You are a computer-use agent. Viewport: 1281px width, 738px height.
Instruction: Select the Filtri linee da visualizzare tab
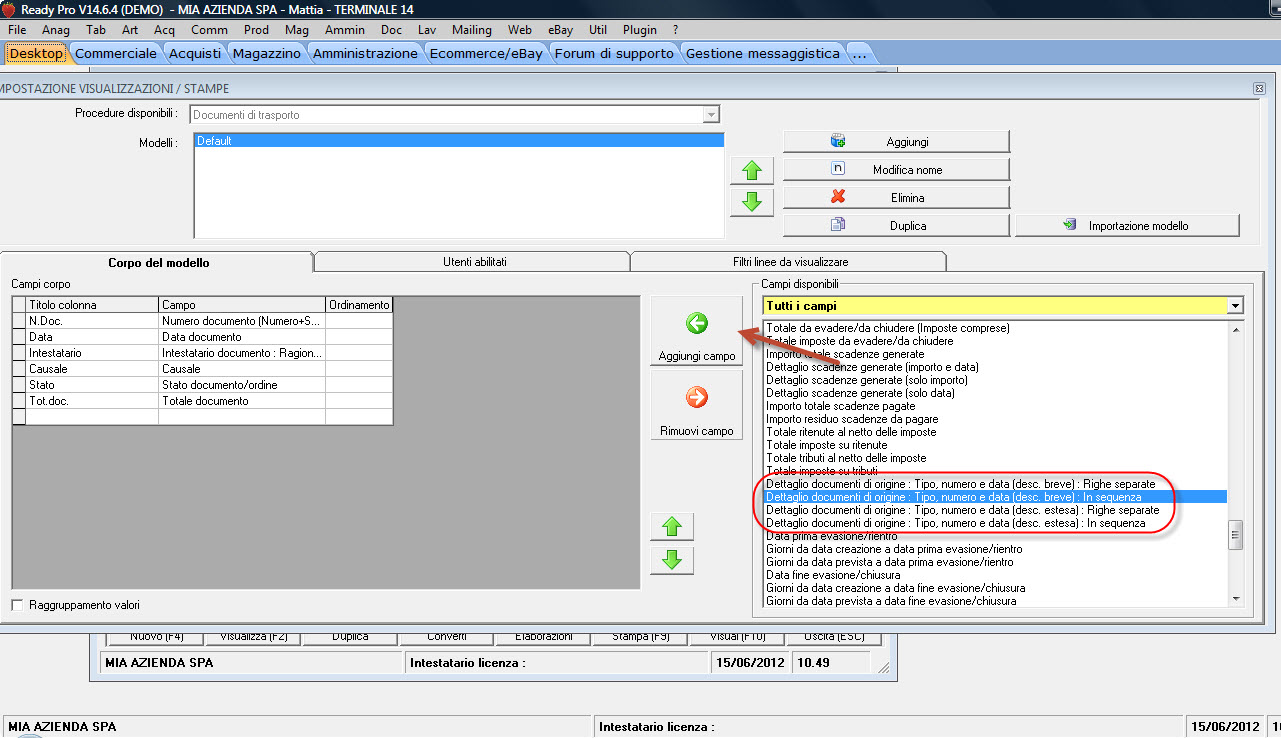789,262
